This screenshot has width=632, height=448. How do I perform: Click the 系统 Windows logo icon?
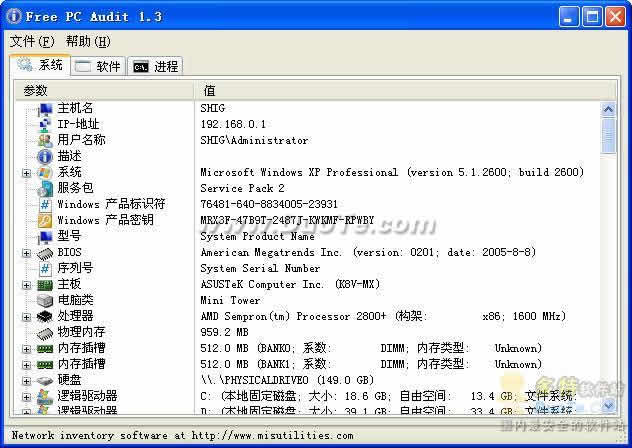45,173
